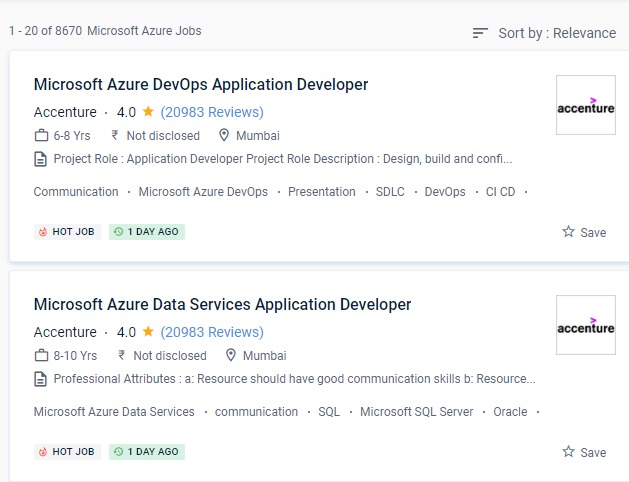
Task: Save the Azure Data Services job
Action: pyautogui.click(x=583, y=452)
